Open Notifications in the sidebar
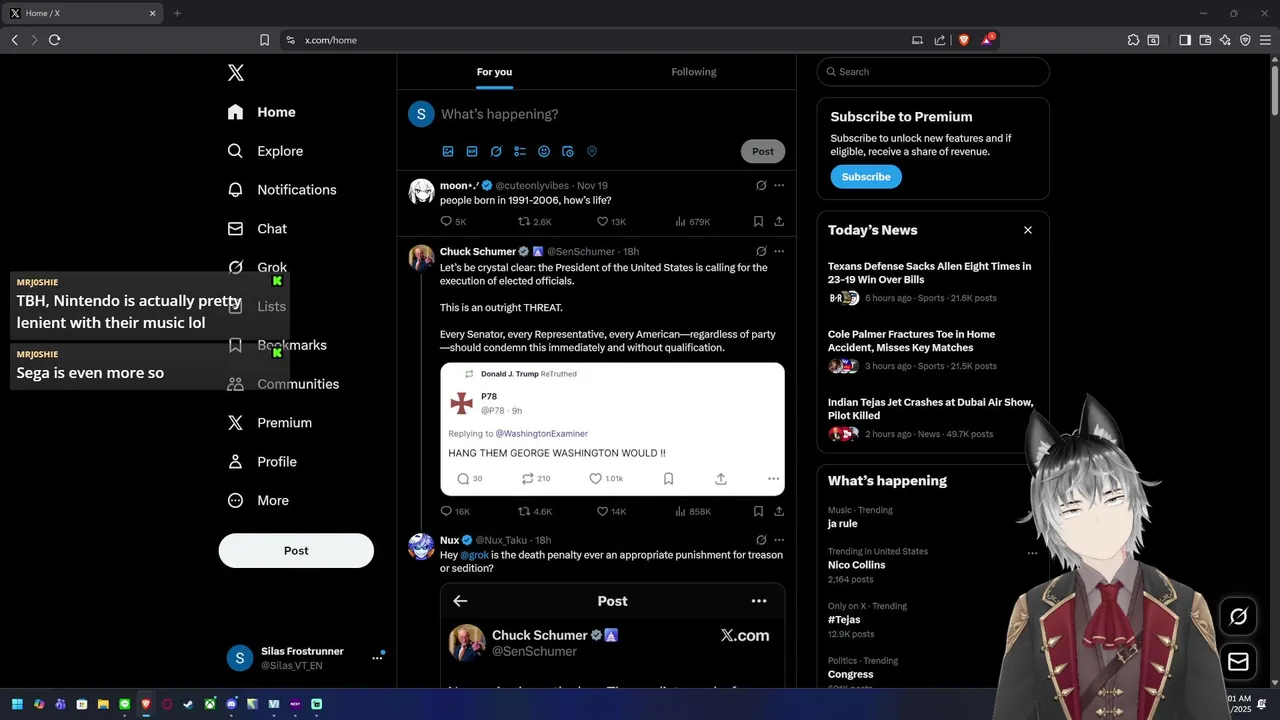Image resolution: width=1280 pixels, height=720 pixels. pos(282,190)
